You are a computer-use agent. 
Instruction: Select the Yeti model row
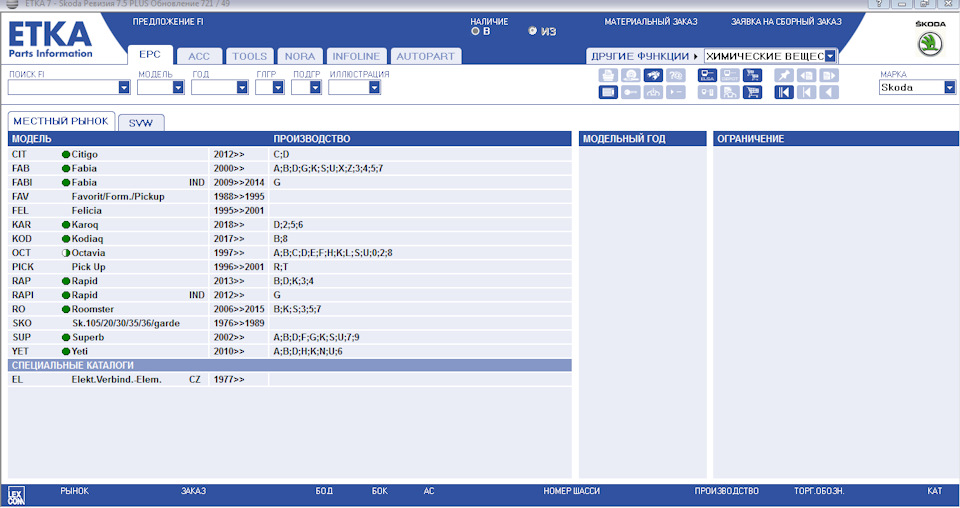click(290, 351)
